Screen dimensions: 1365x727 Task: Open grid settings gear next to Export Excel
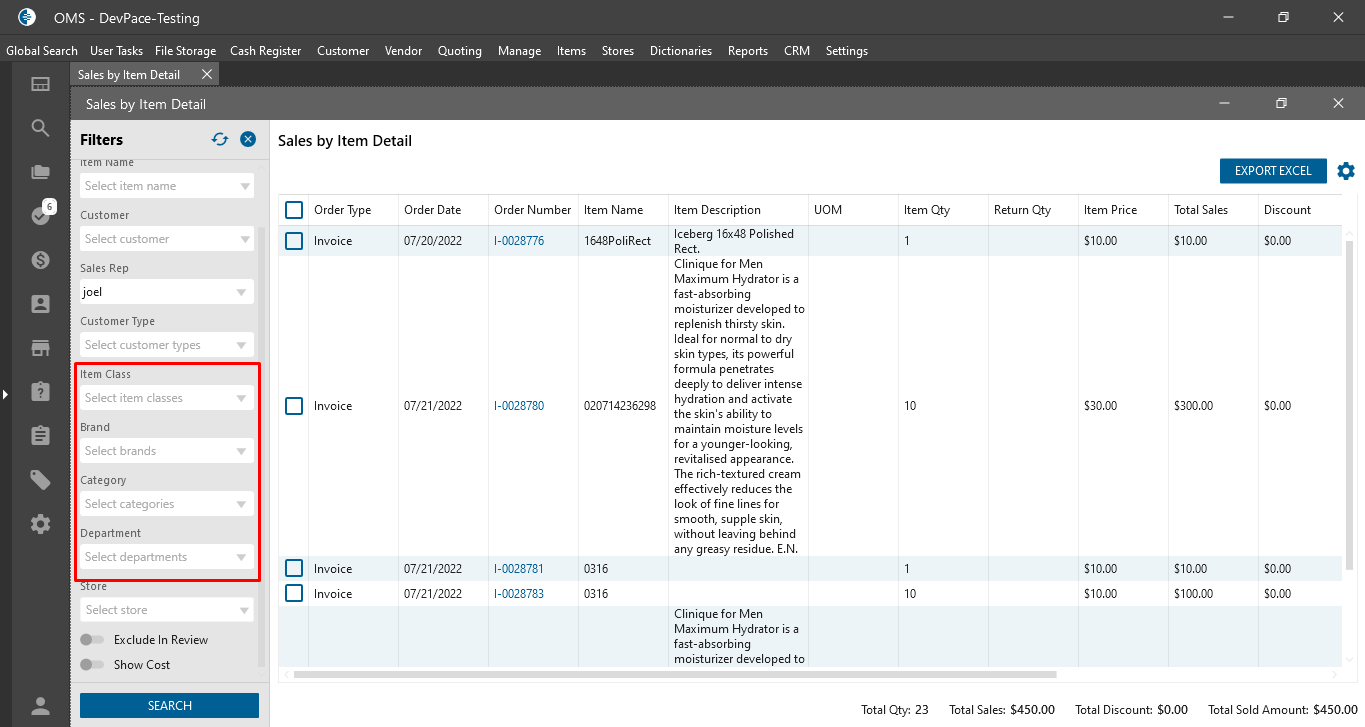pyautogui.click(x=1346, y=171)
